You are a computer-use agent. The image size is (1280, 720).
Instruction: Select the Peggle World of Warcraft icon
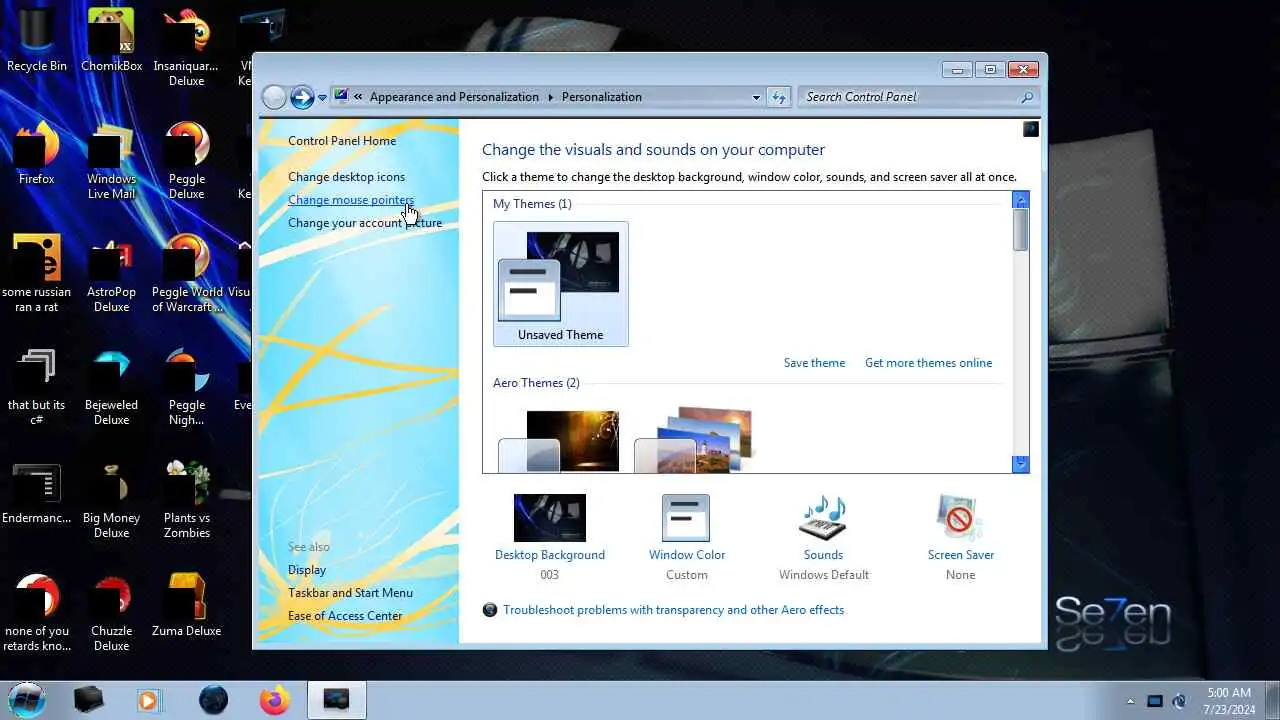coord(186,273)
